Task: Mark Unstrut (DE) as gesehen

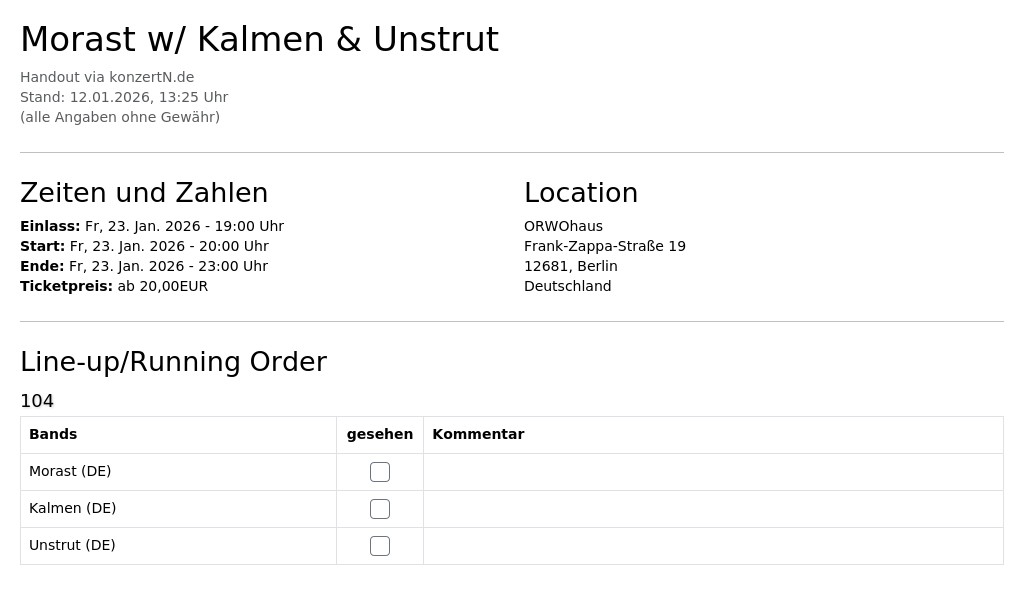Action: point(379,546)
